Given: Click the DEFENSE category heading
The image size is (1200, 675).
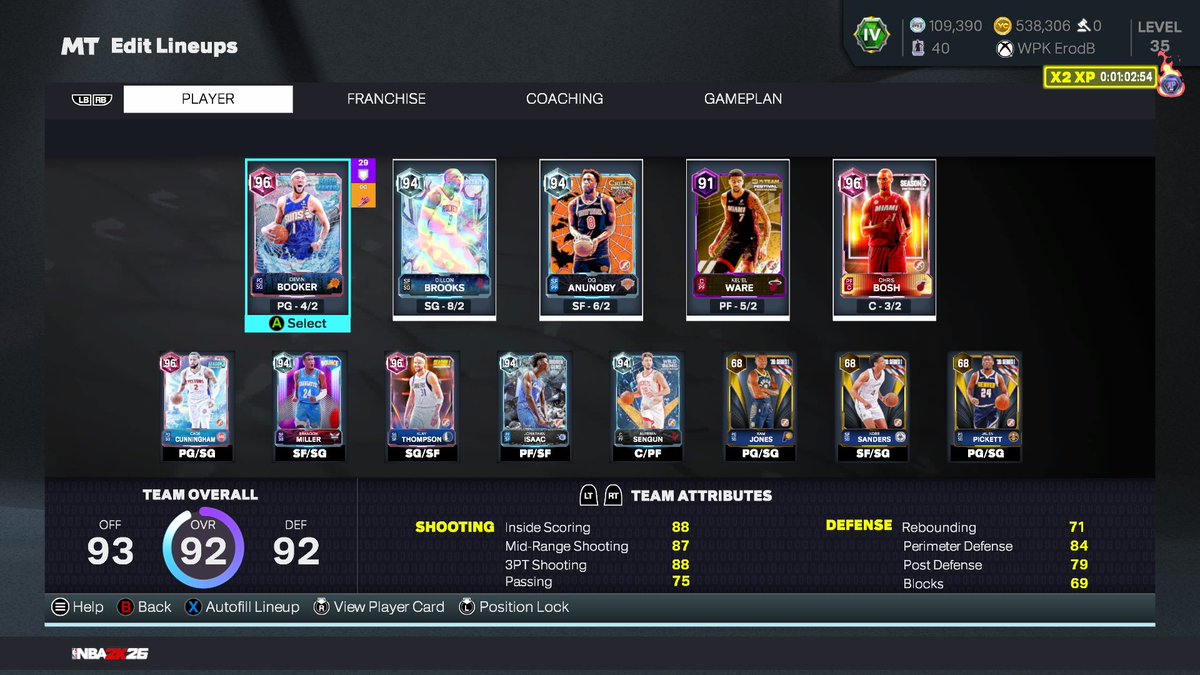Looking at the screenshot, I should tap(859, 525).
